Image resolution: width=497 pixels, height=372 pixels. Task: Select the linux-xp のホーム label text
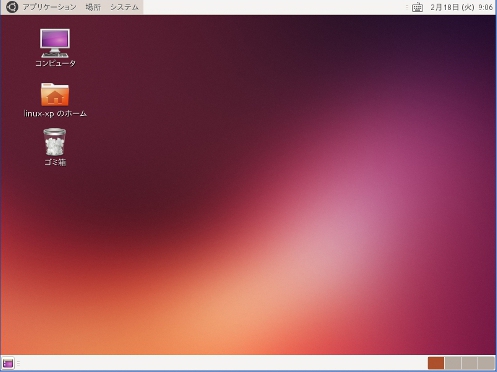click(55, 114)
